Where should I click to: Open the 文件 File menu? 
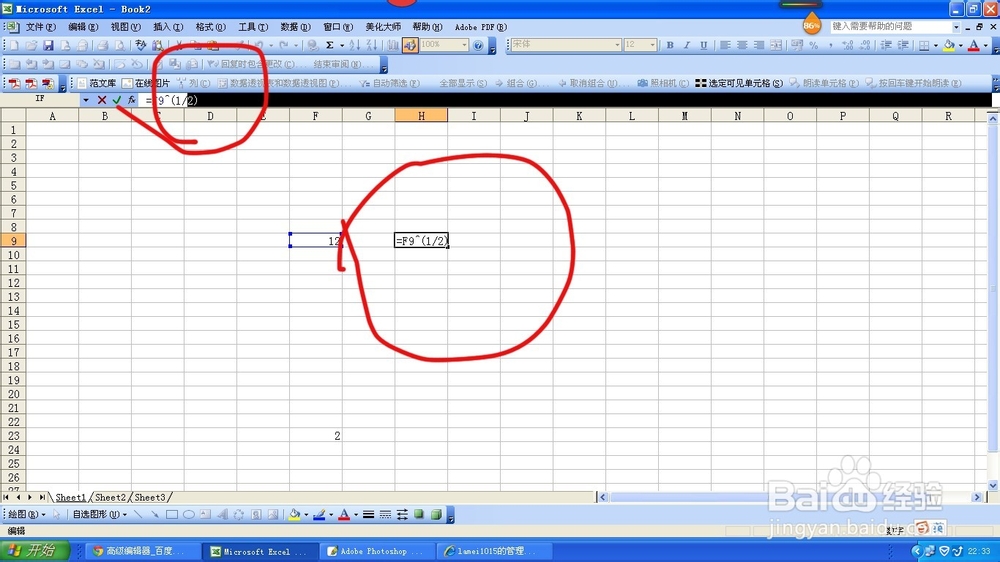[41, 27]
